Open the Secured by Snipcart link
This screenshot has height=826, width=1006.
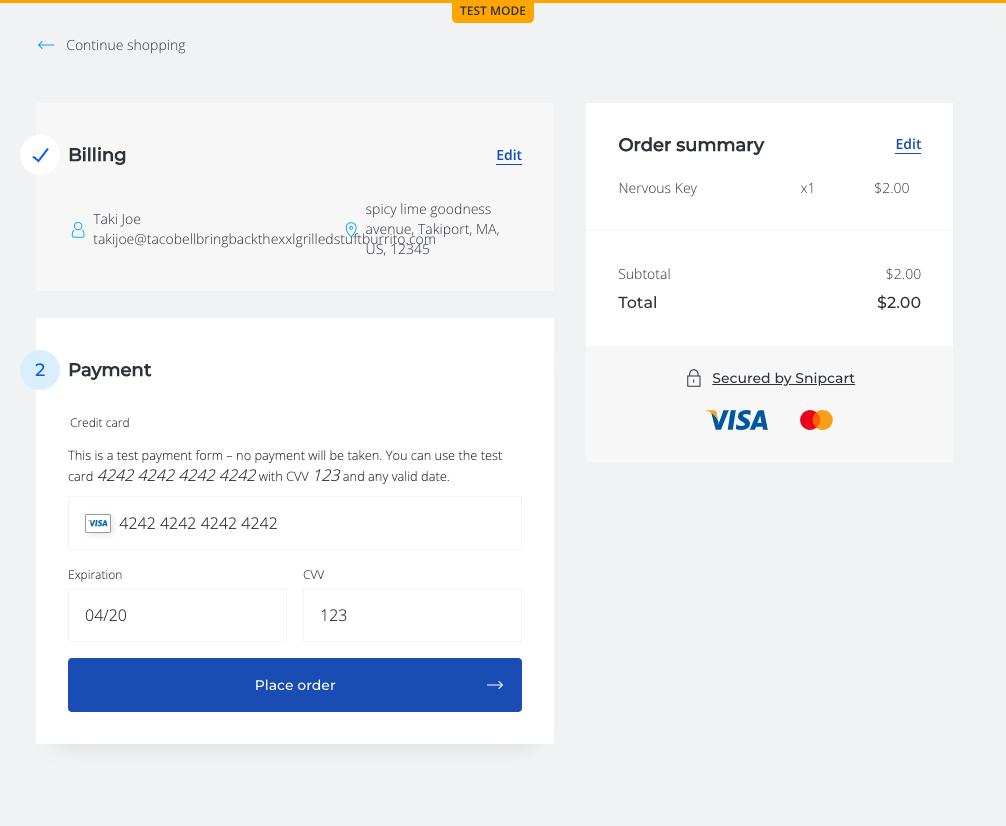783,378
